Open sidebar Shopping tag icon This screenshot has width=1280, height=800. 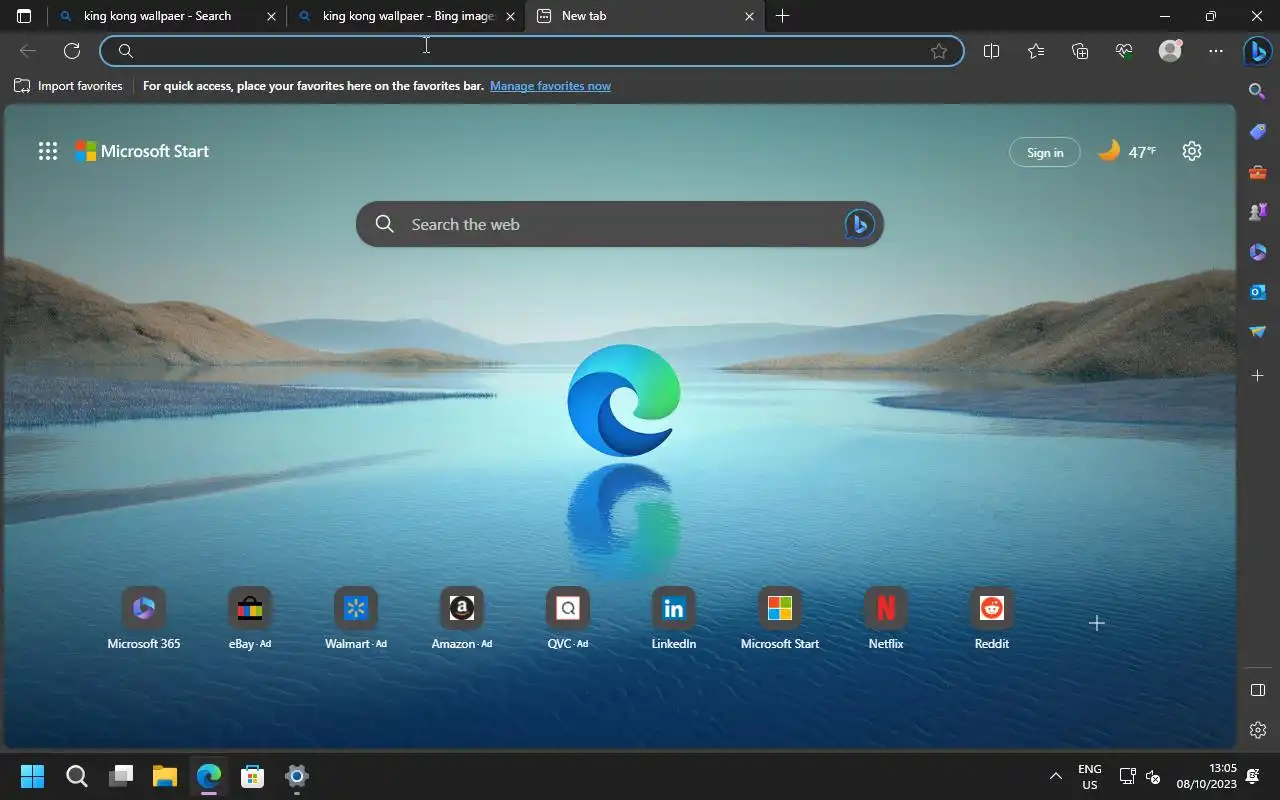[x=1258, y=131]
